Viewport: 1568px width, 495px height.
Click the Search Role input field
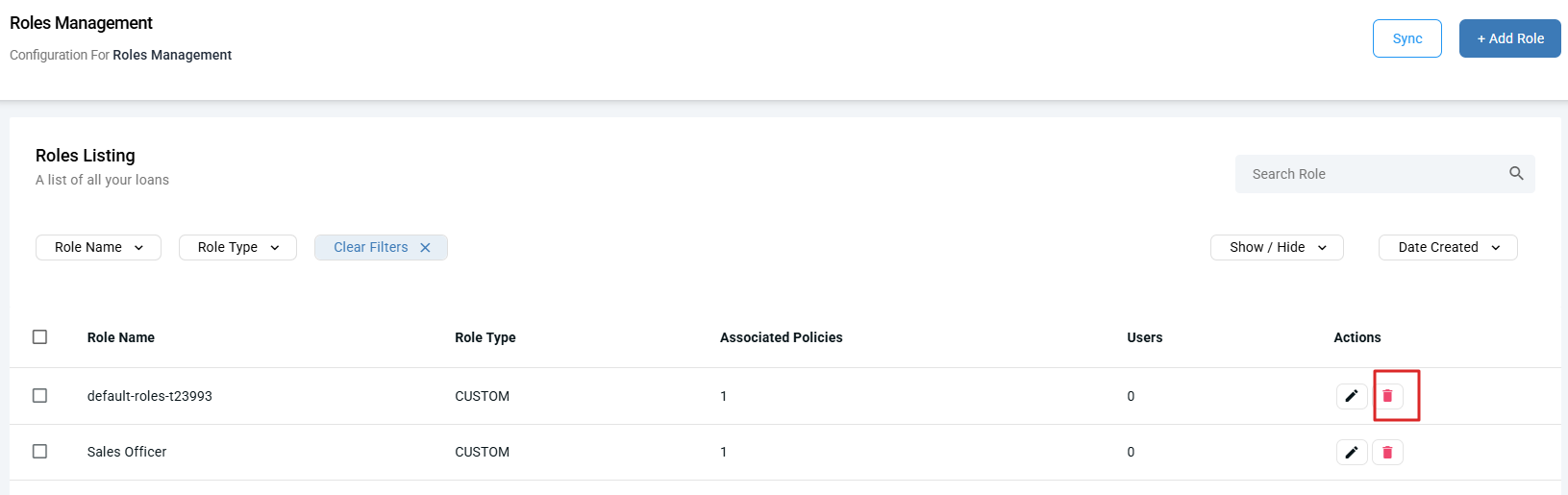tap(1370, 174)
